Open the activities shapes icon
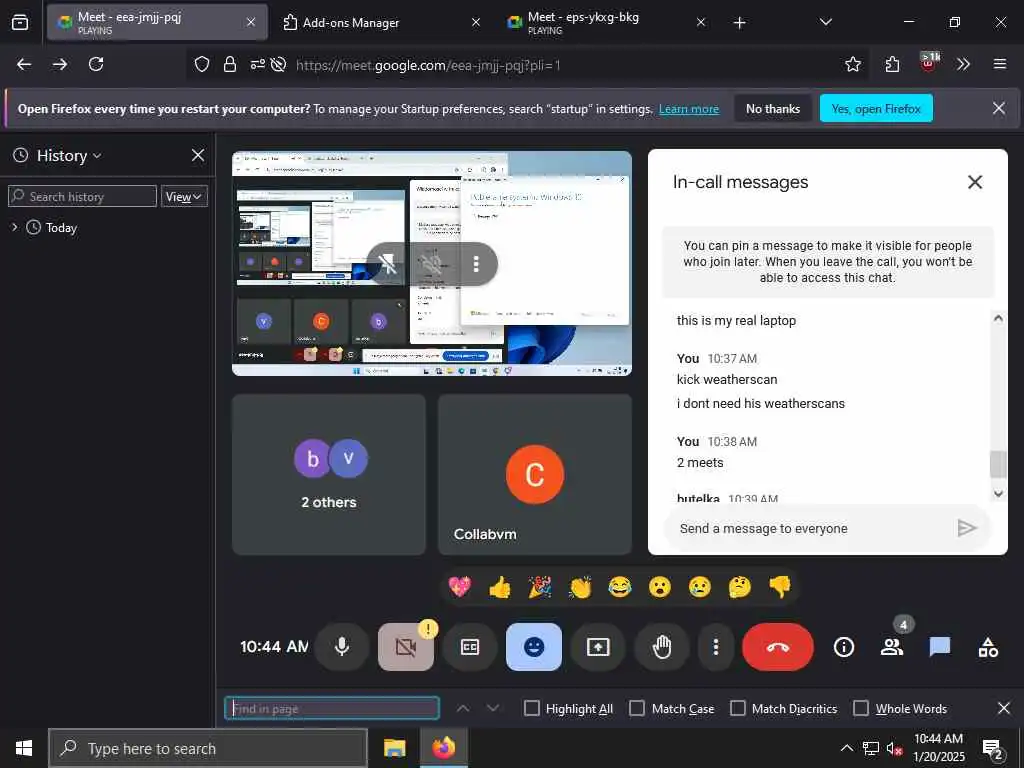 pyautogui.click(x=988, y=647)
